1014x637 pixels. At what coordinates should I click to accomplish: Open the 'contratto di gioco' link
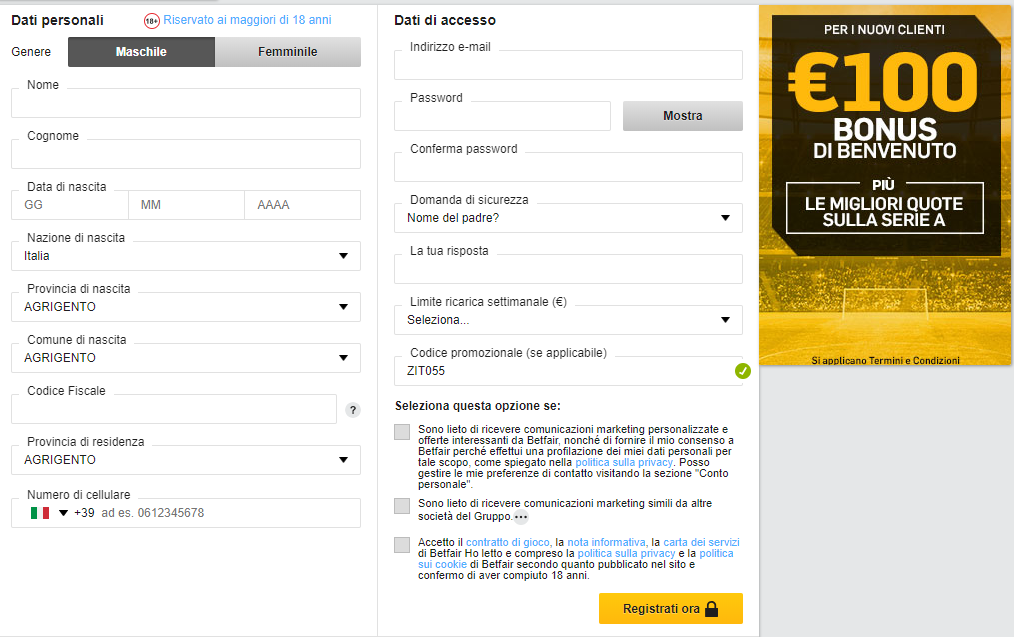point(508,543)
